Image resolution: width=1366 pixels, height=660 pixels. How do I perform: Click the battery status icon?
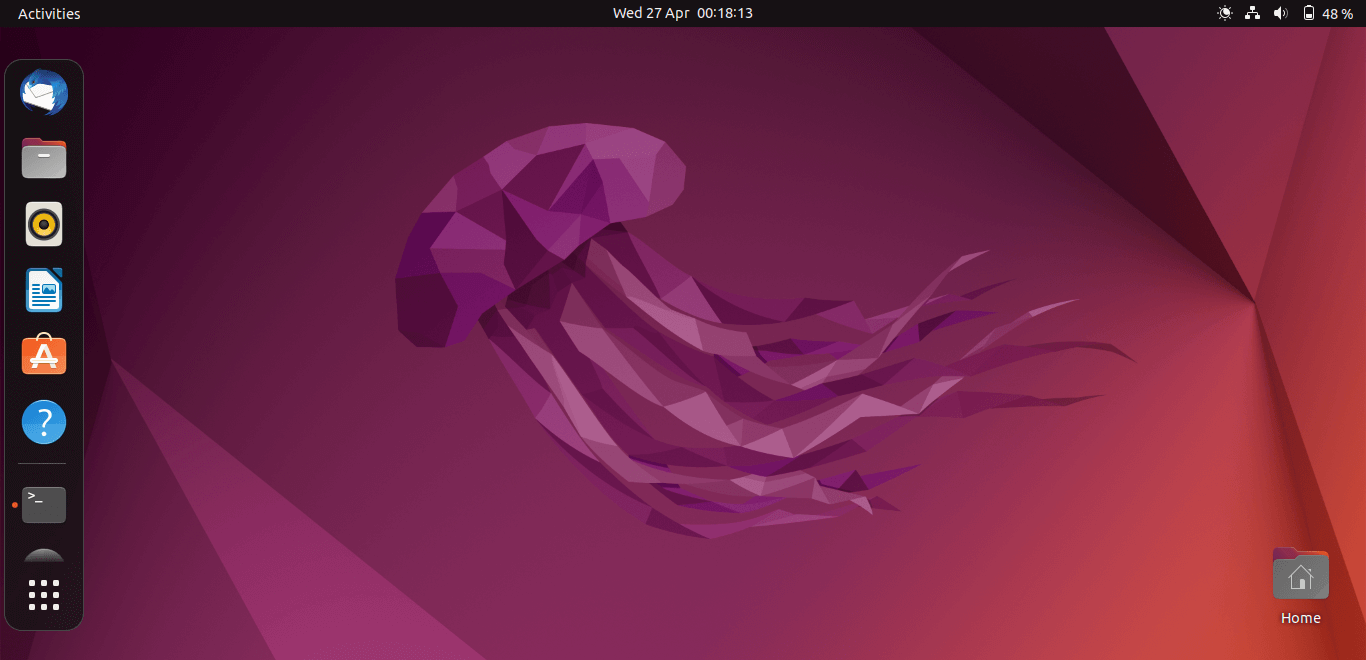[x=1309, y=13]
